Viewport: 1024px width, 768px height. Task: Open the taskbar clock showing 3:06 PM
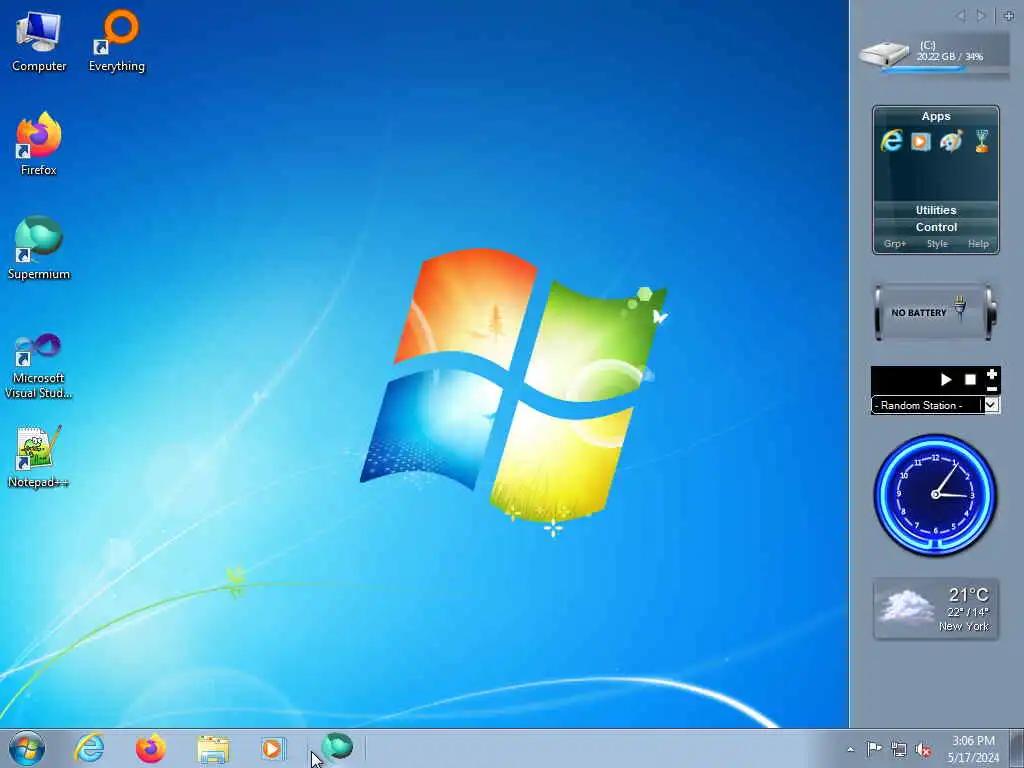973,749
